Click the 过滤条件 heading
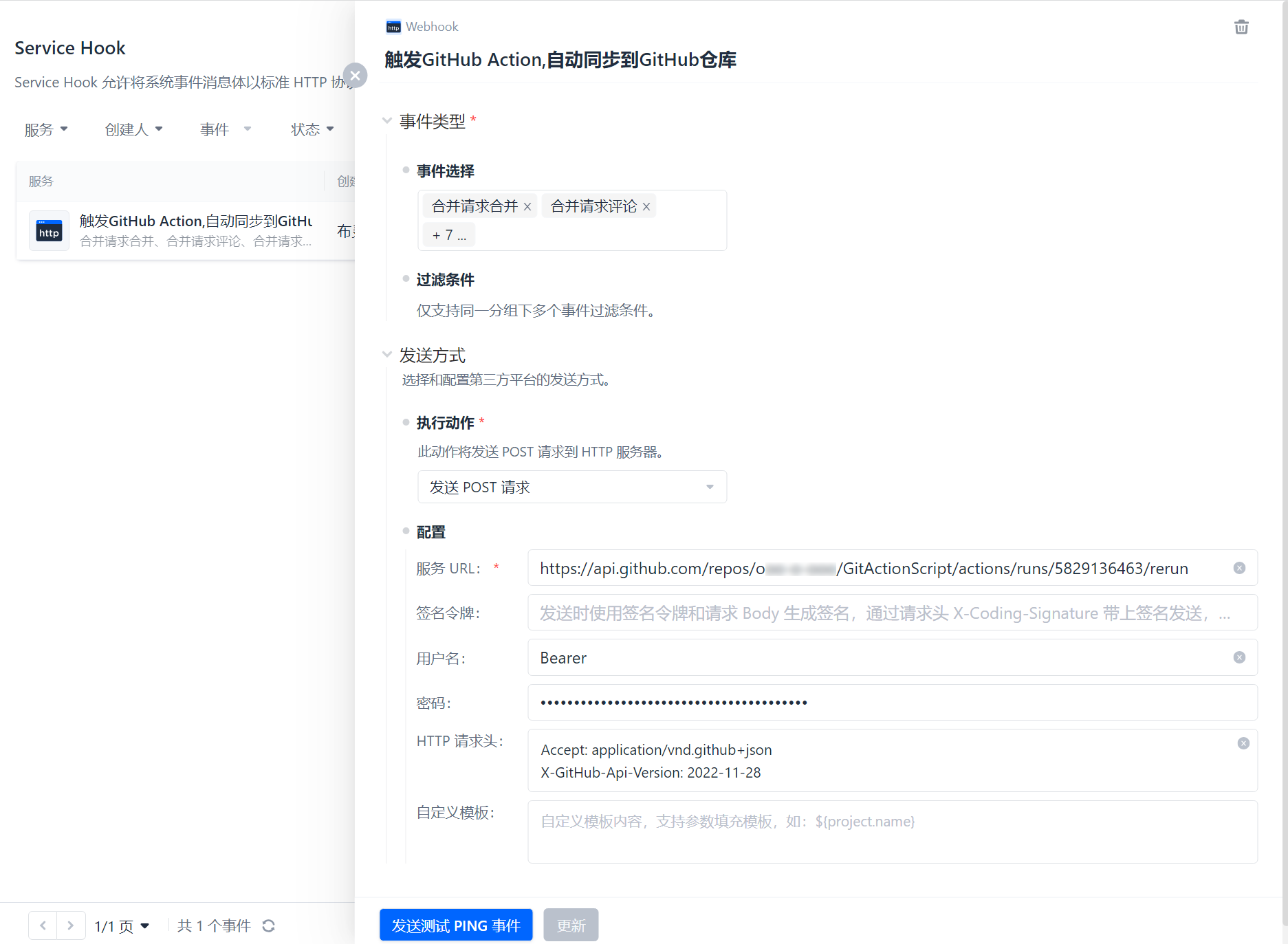The height and width of the screenshot is (944, 1288). coord(446,280)
